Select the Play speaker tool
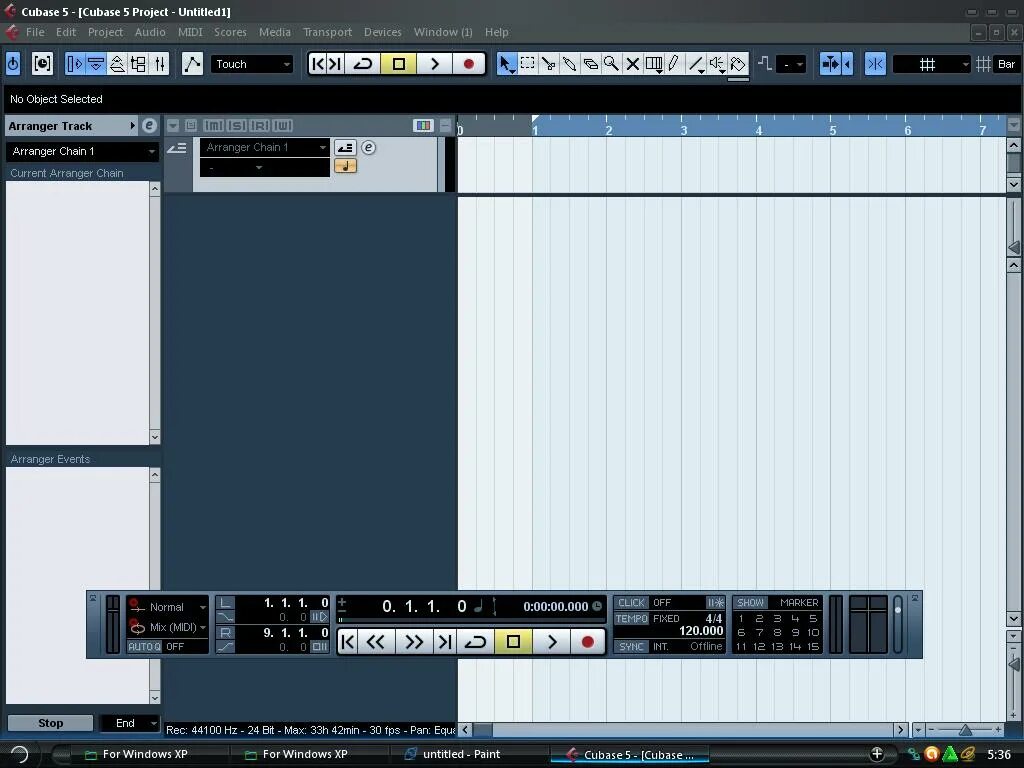1024x768 pixels. (717, 64)
